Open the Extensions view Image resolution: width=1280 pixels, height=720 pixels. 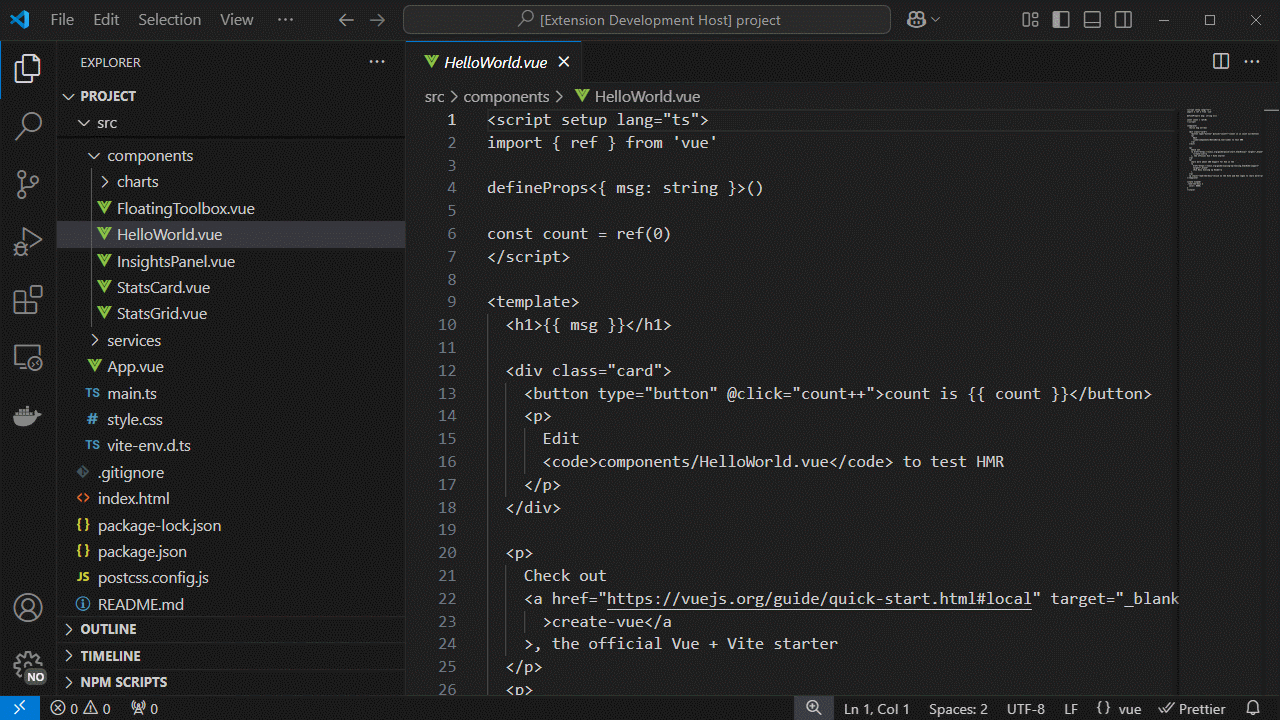point(27,298)
